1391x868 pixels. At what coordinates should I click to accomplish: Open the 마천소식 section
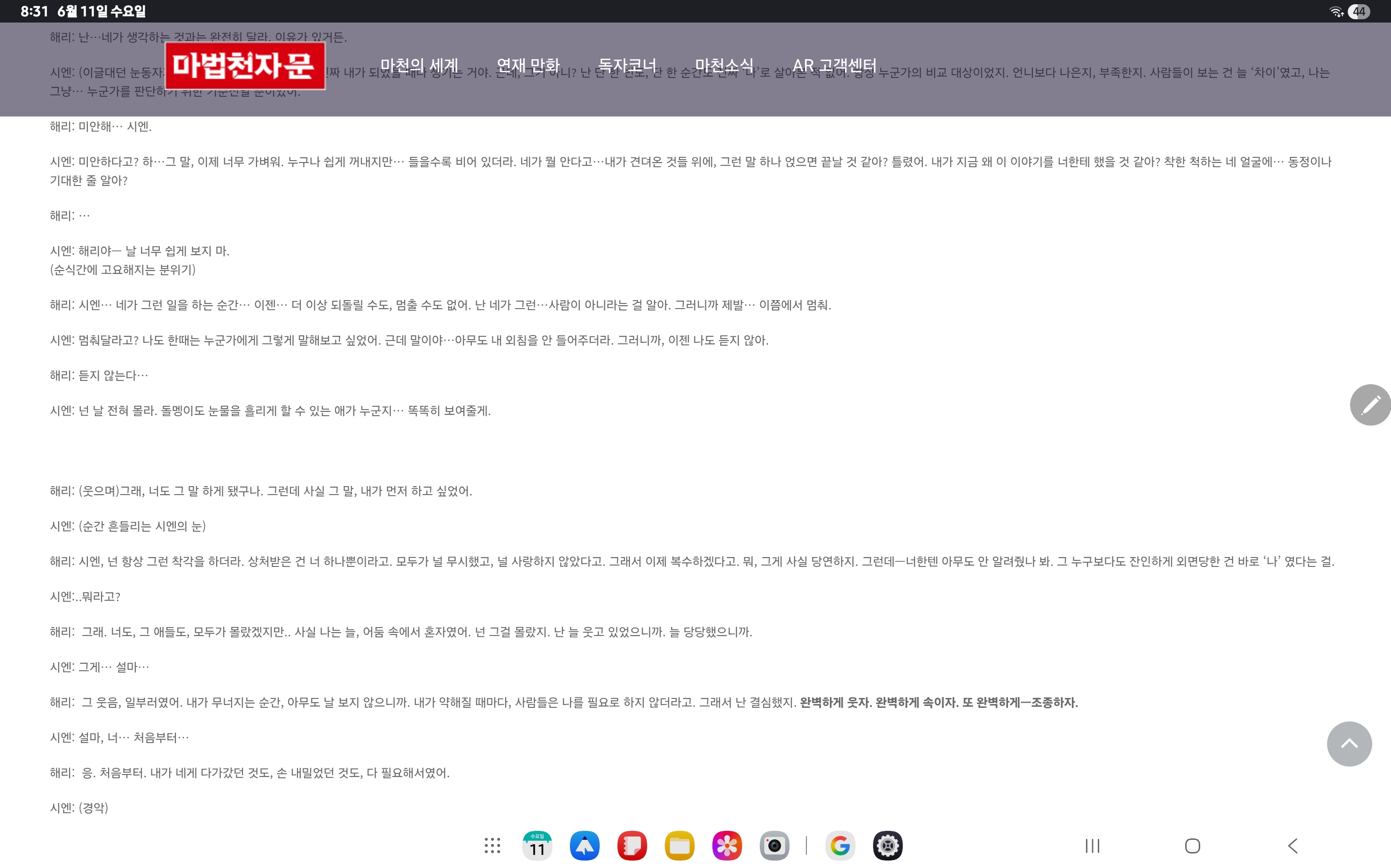724,65
